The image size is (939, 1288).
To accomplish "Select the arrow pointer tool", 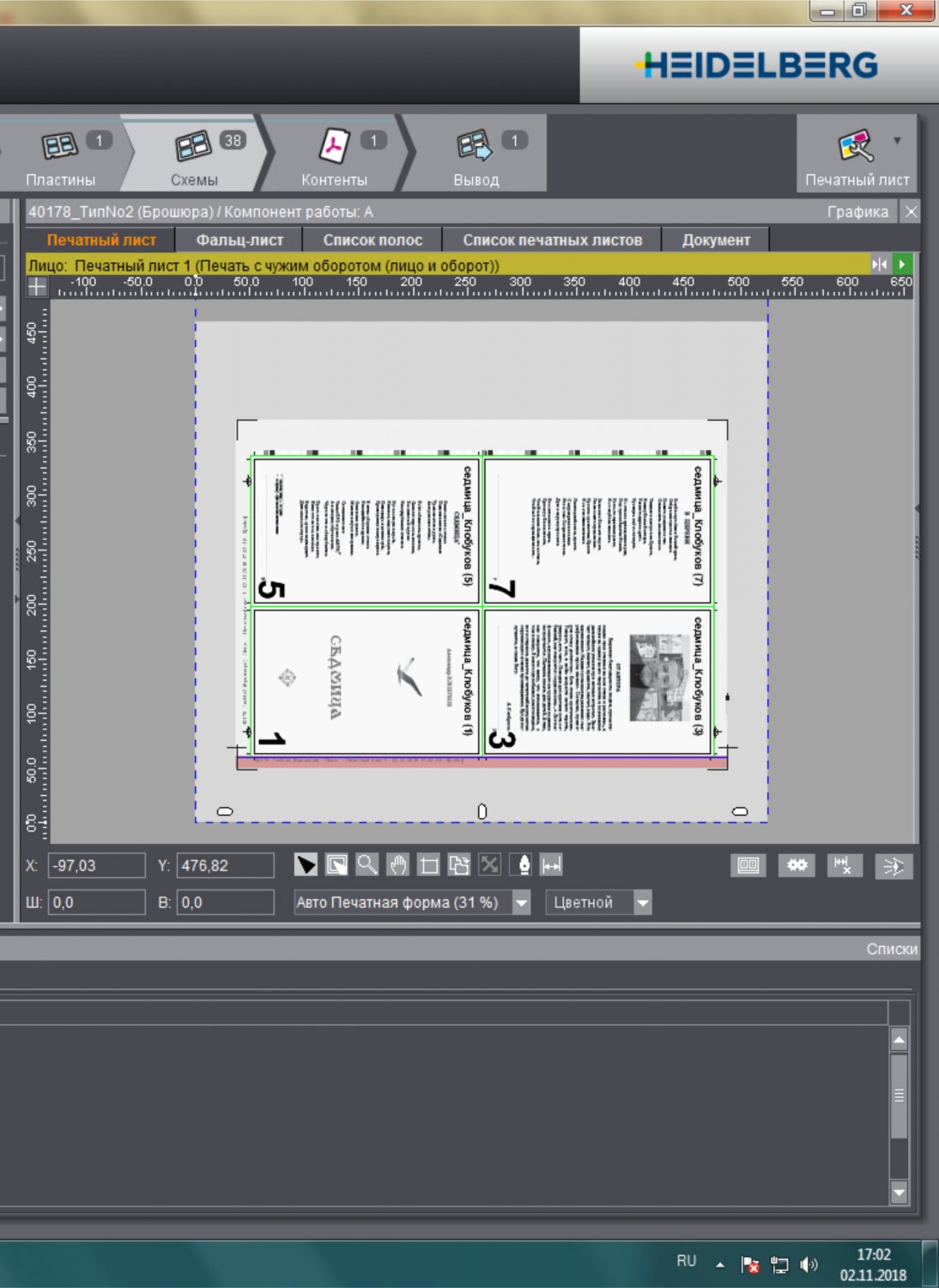I will pos(306,865).
